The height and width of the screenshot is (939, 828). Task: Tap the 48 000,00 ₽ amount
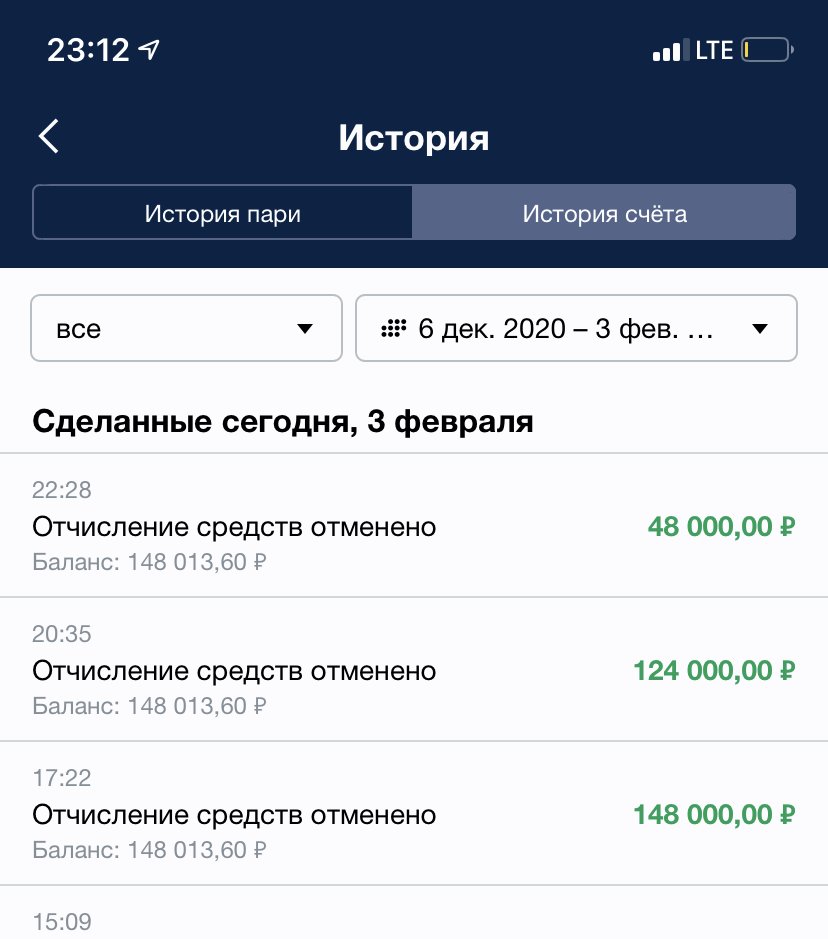(x=720, y=526)
